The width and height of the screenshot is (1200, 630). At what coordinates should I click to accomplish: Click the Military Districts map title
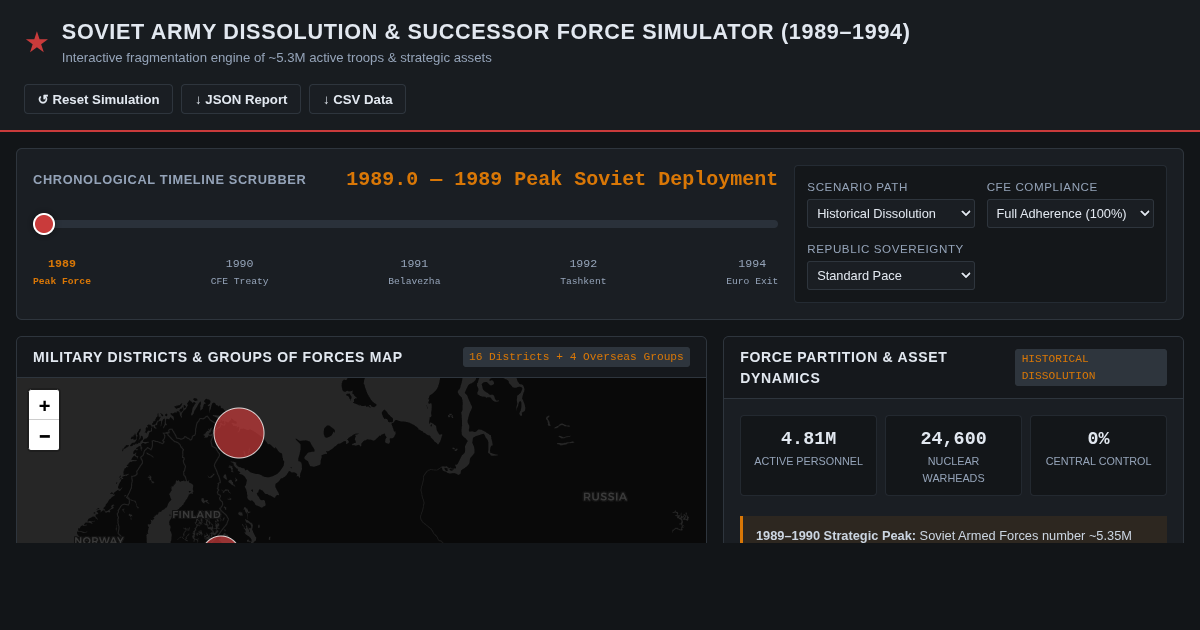click(218, 357)
